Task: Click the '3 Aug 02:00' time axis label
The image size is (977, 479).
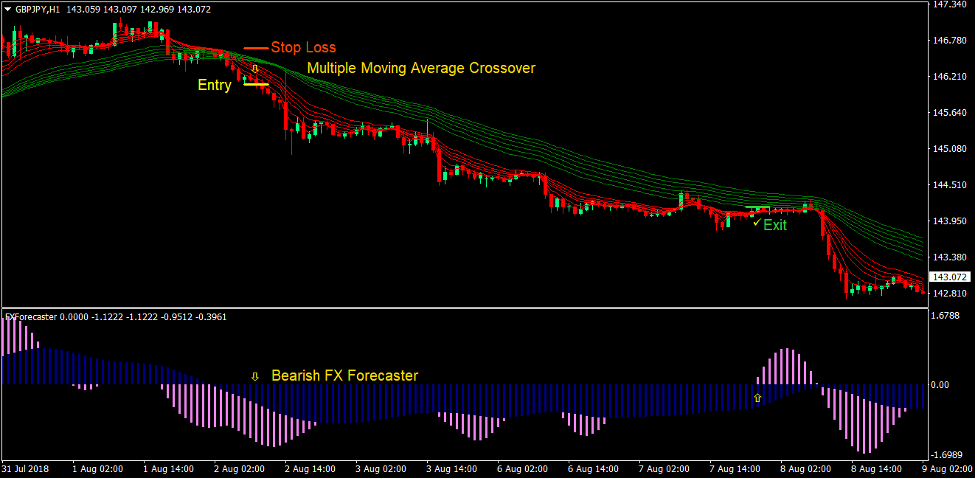Action: tap(381, 468)
